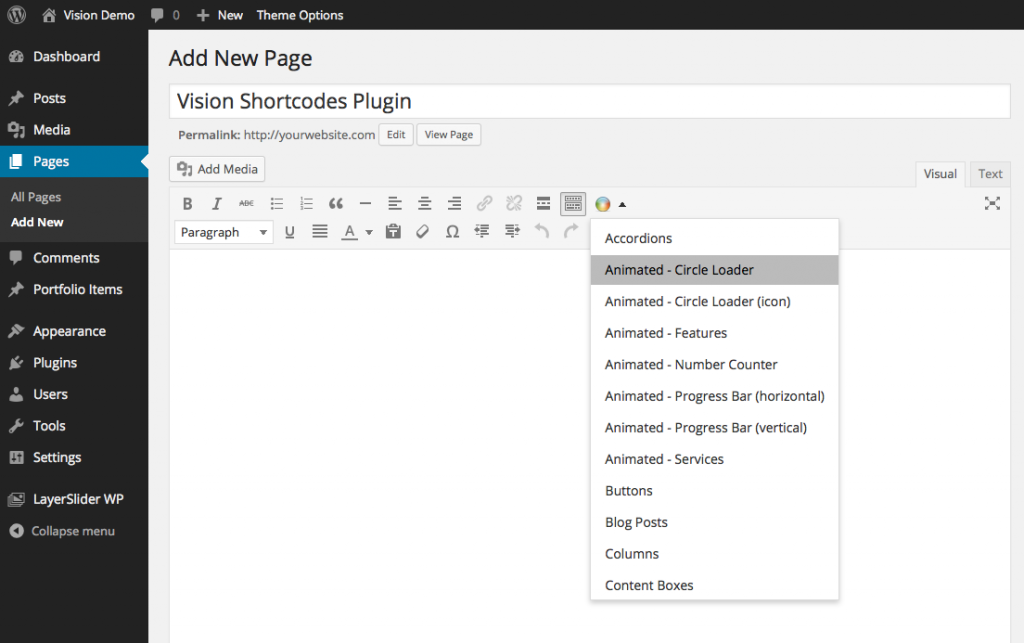Undo the last action
Viewport: 1024px width, 643px height.
tap(541, 230)
